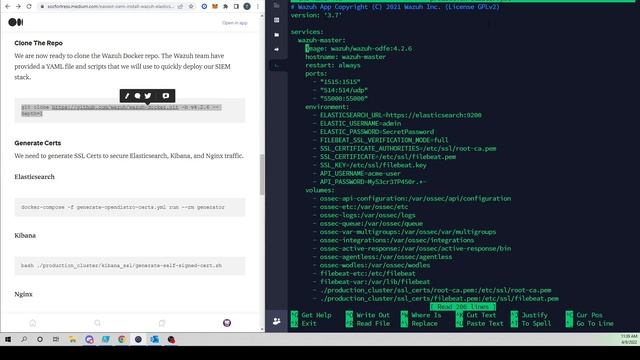Click the 'Clone The Repo' heading
The image size is (640, 360).
pos(38,43)
